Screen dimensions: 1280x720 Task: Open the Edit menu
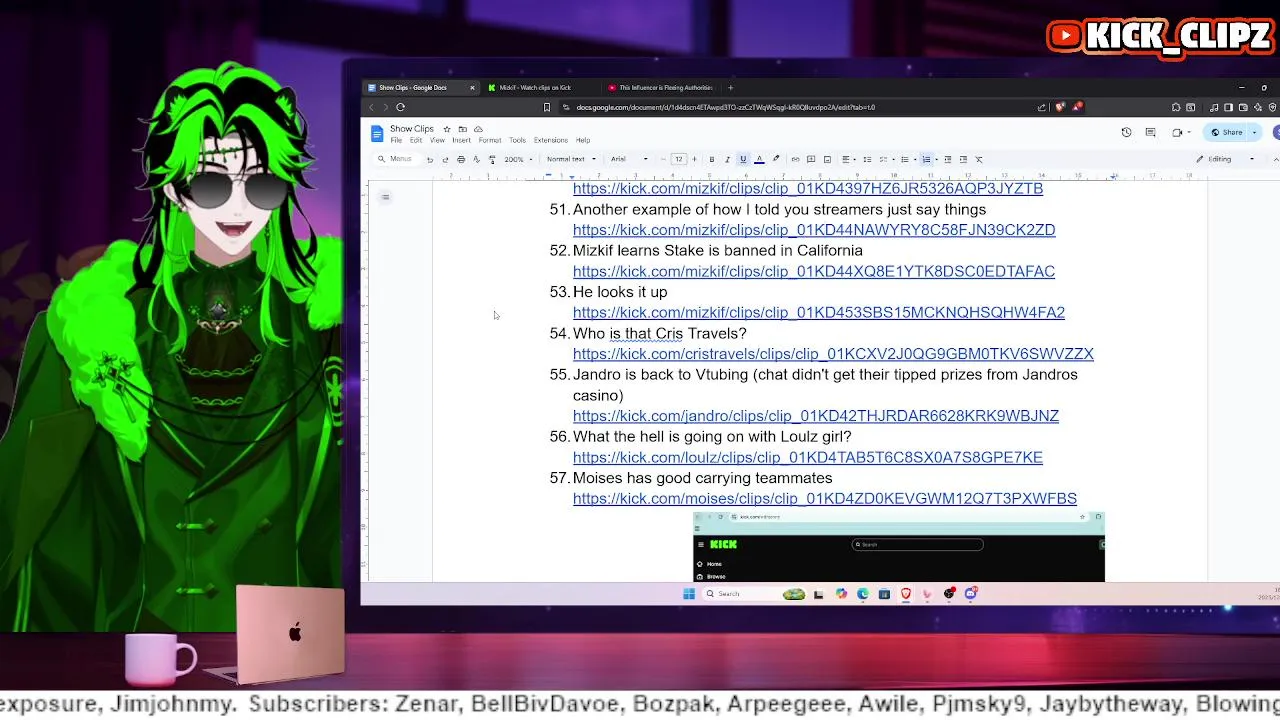coord(416,140)
